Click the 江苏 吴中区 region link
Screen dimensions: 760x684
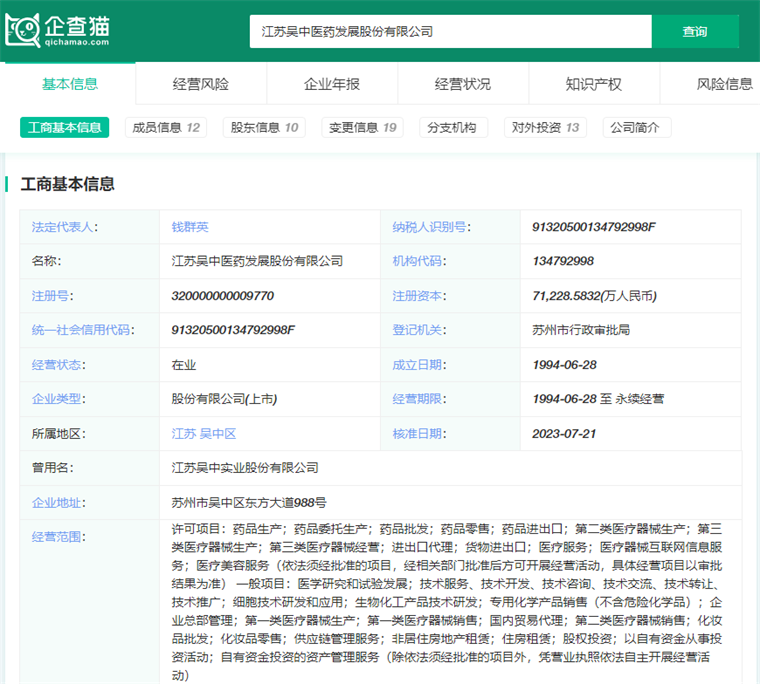[204, 433]
